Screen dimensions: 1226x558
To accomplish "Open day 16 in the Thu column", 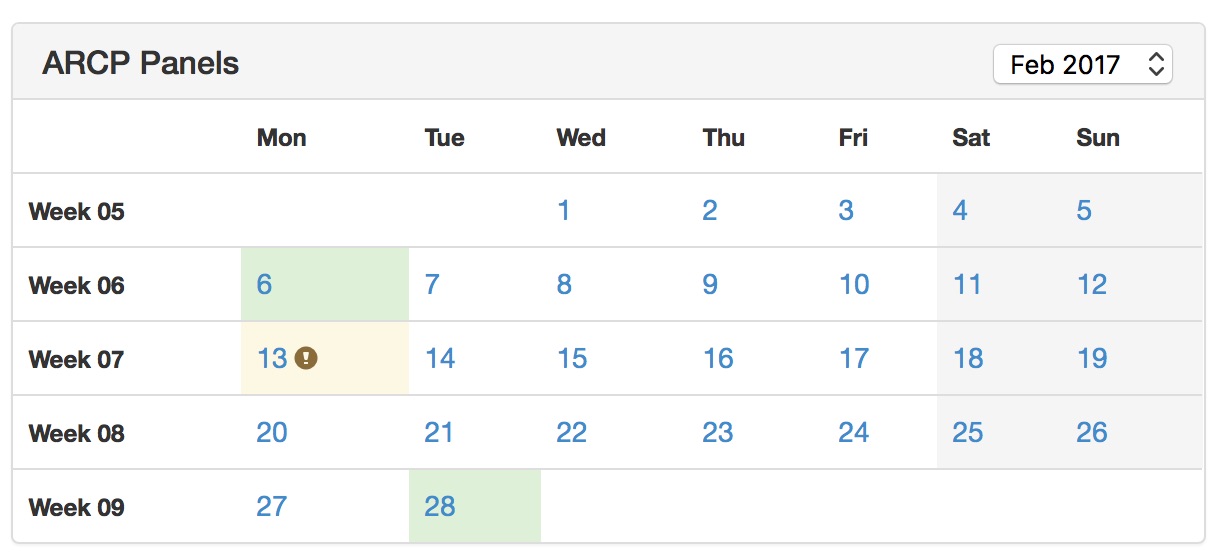I will coord(718,359).
